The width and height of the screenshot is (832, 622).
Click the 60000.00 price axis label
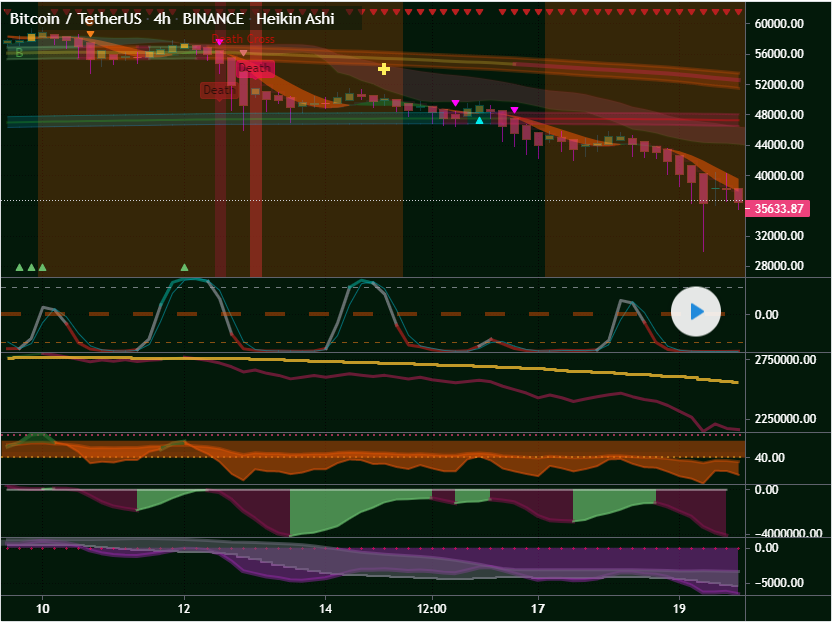pos(781,24)
